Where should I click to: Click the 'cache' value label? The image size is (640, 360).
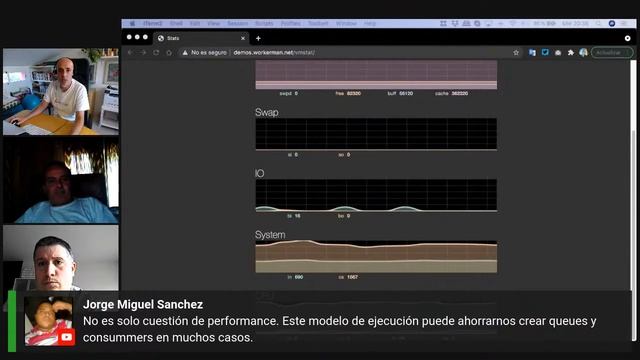click(451, 93)
